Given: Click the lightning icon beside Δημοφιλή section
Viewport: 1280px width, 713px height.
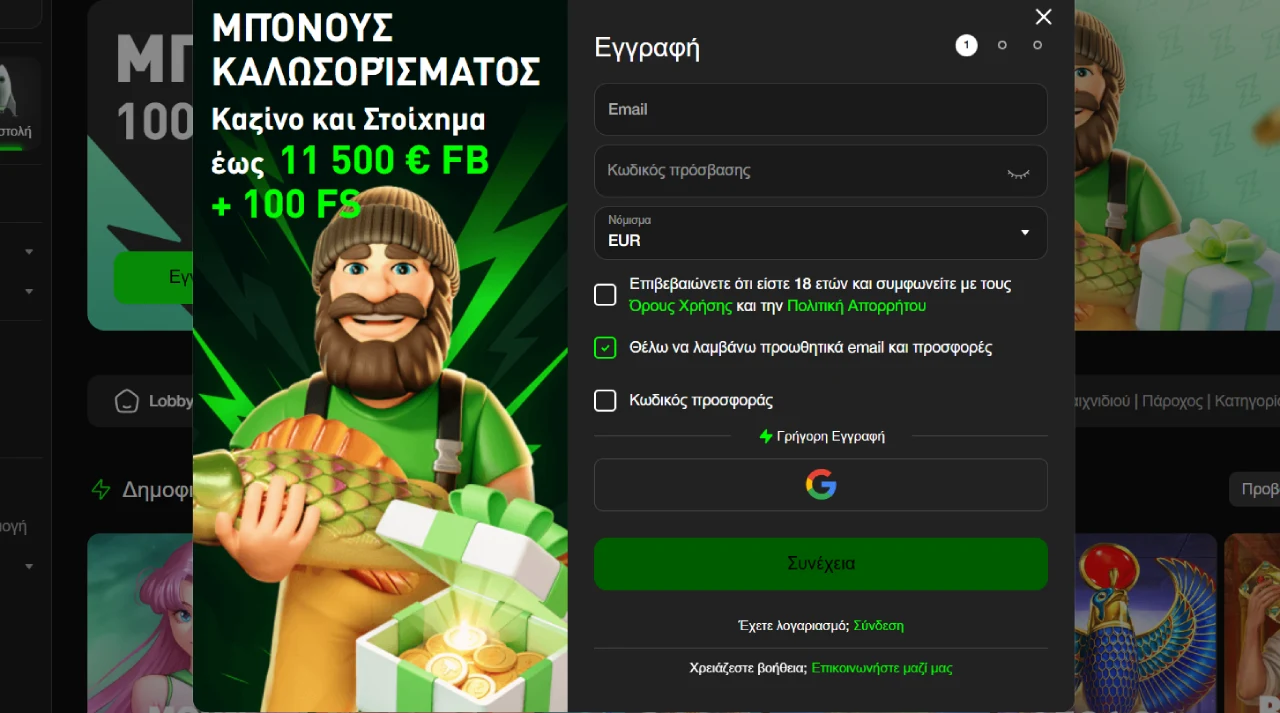Looking at the screenshot, I should [101, 489].
